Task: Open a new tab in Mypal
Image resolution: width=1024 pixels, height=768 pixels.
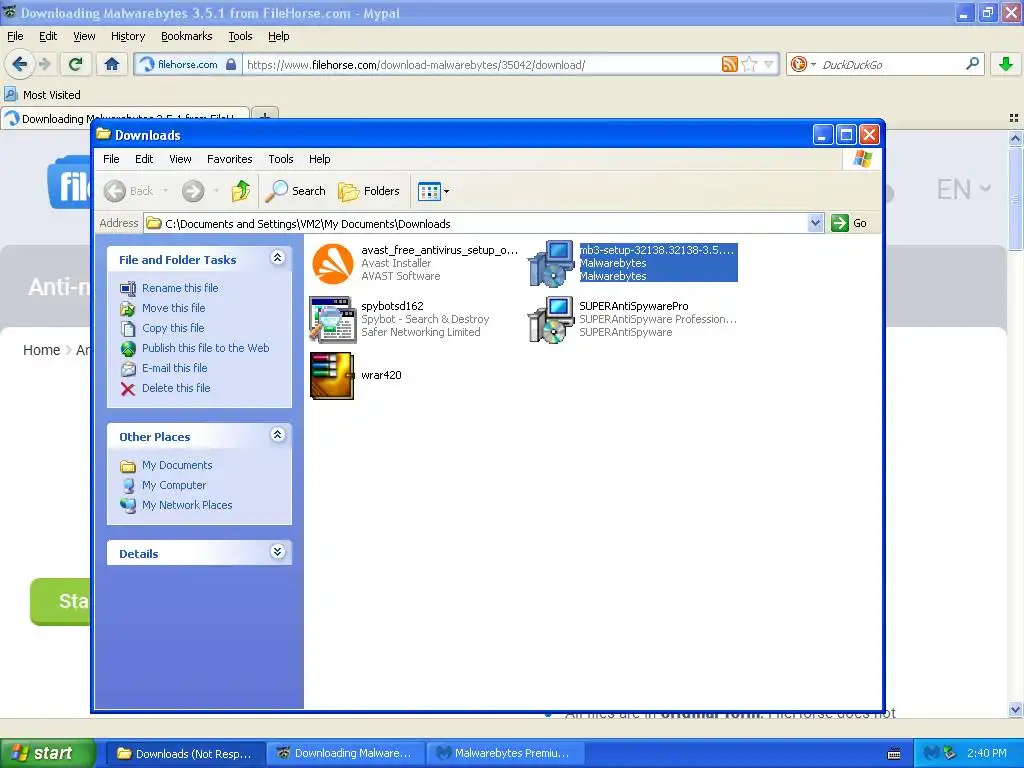Action: (264, 116)
